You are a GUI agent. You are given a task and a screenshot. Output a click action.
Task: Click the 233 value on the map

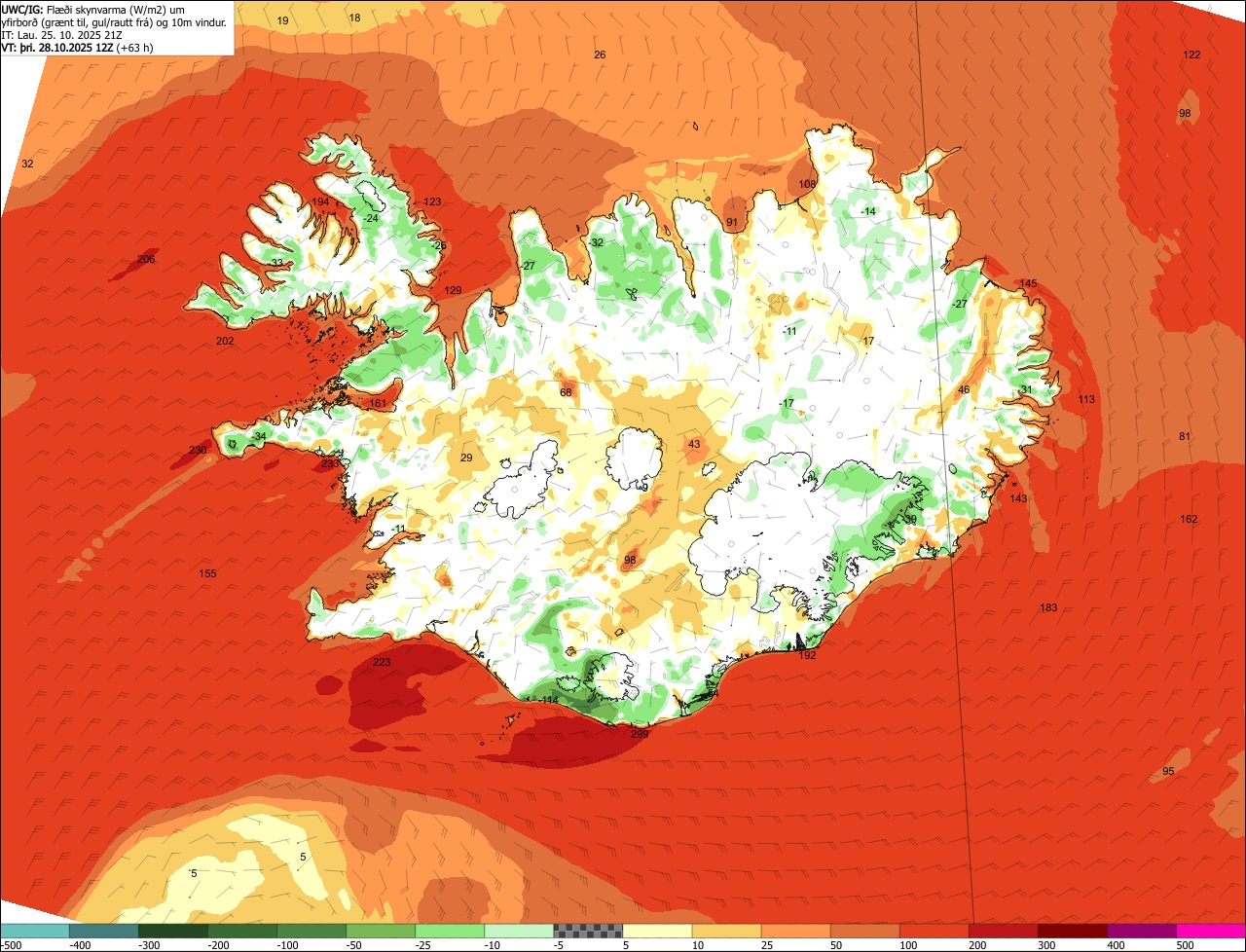tap(330, 463)
